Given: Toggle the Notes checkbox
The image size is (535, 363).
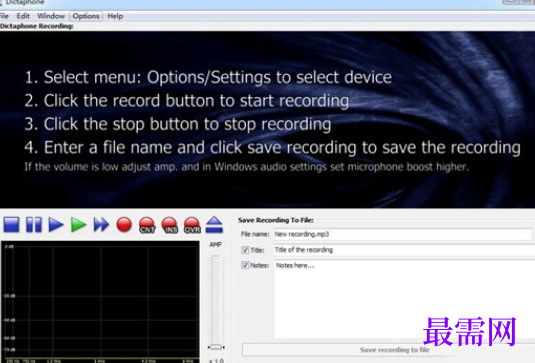Looking at the screenshot, I should tap(245, 265).
